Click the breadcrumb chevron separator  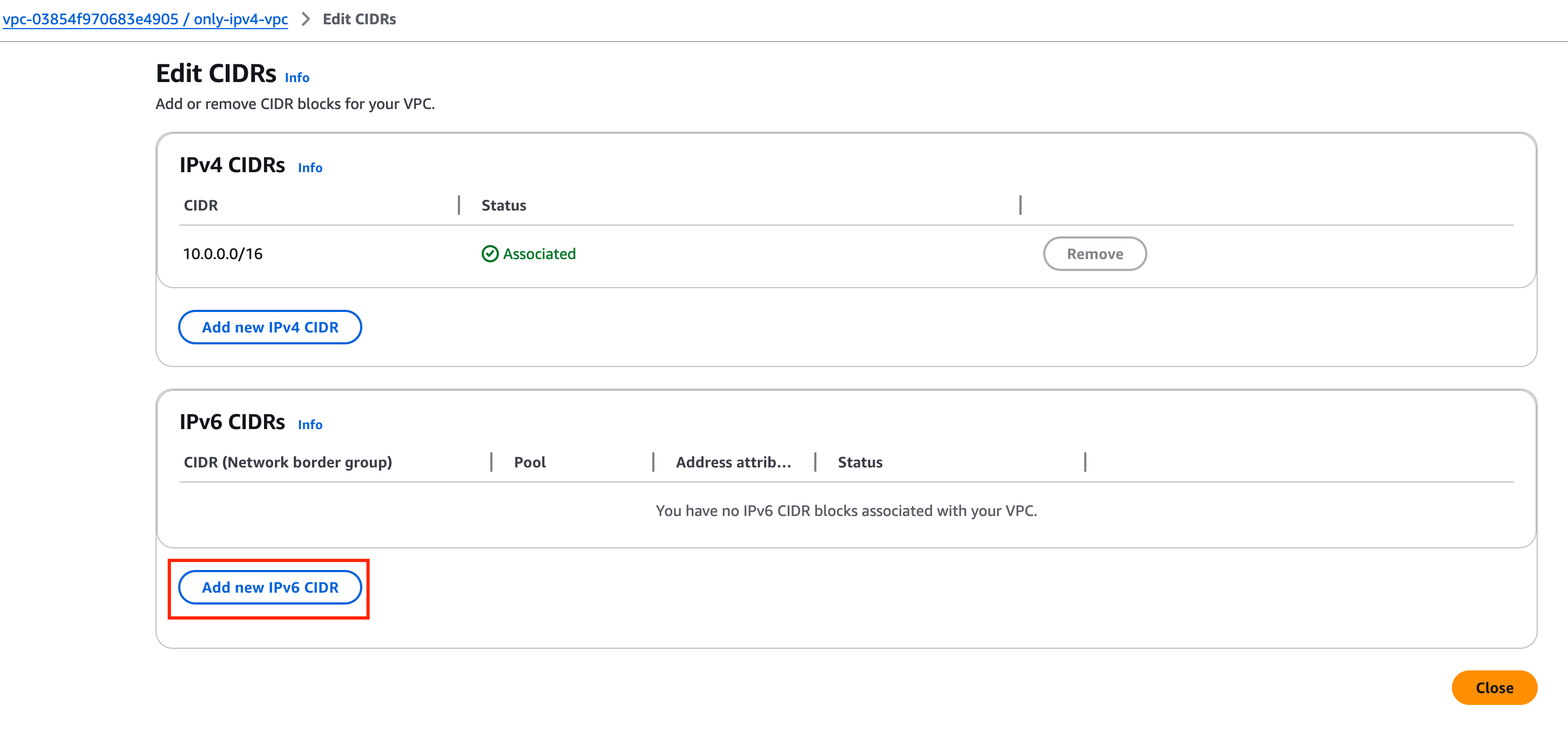[306, 19]
